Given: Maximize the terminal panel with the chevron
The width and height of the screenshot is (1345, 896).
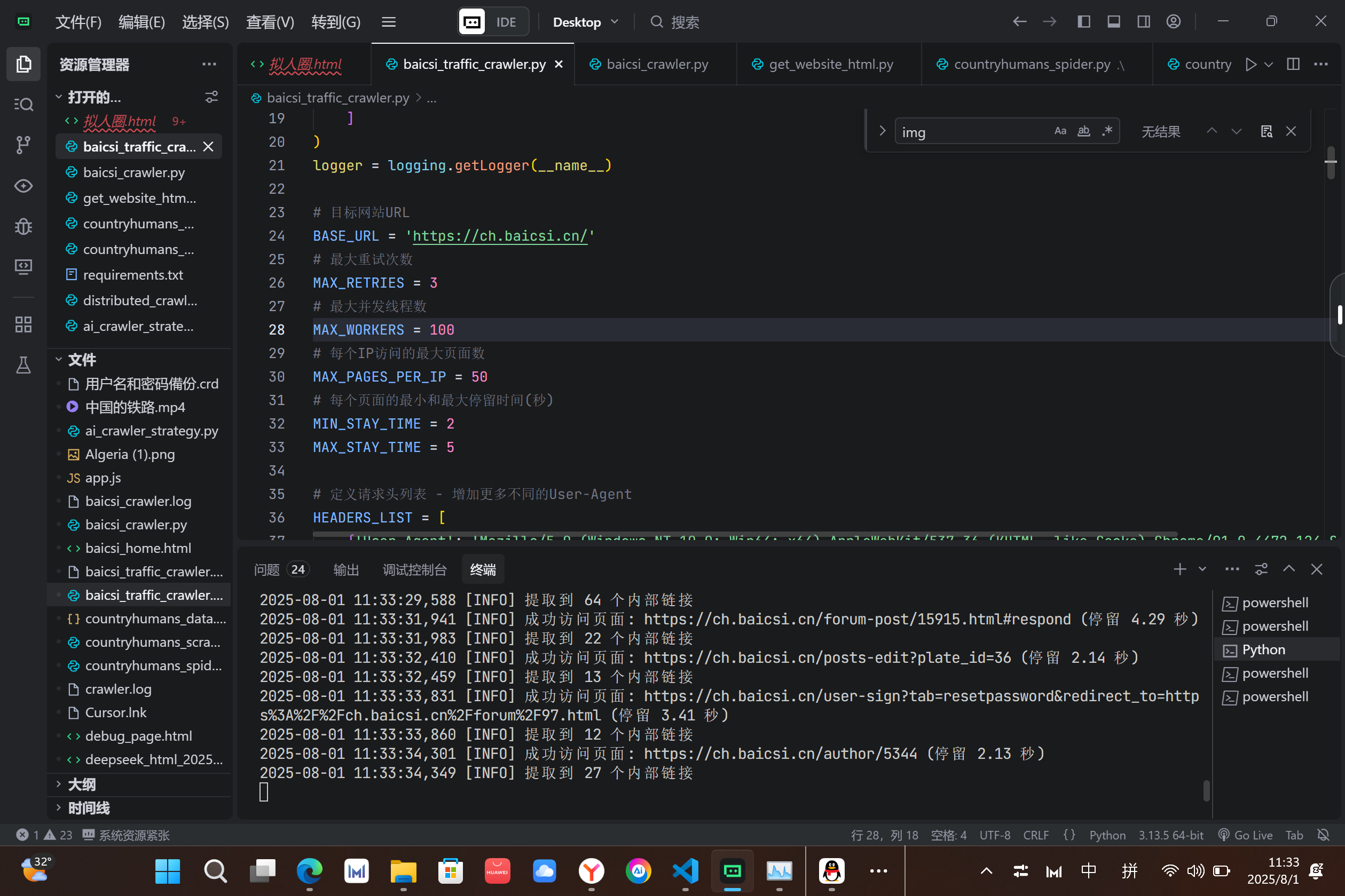Looking at the screenshot, I should pos(1289,569).
